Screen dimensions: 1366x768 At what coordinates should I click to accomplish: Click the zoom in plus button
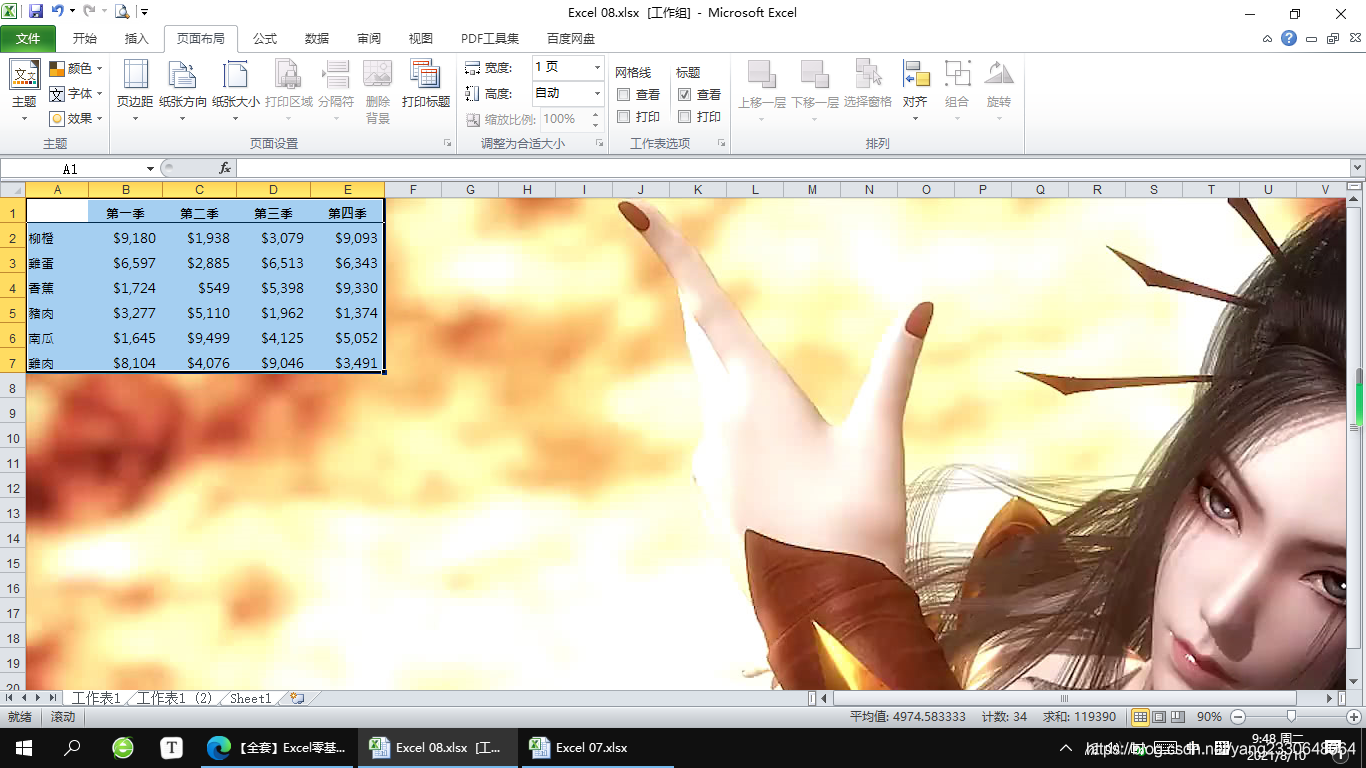coord(1354,717)
